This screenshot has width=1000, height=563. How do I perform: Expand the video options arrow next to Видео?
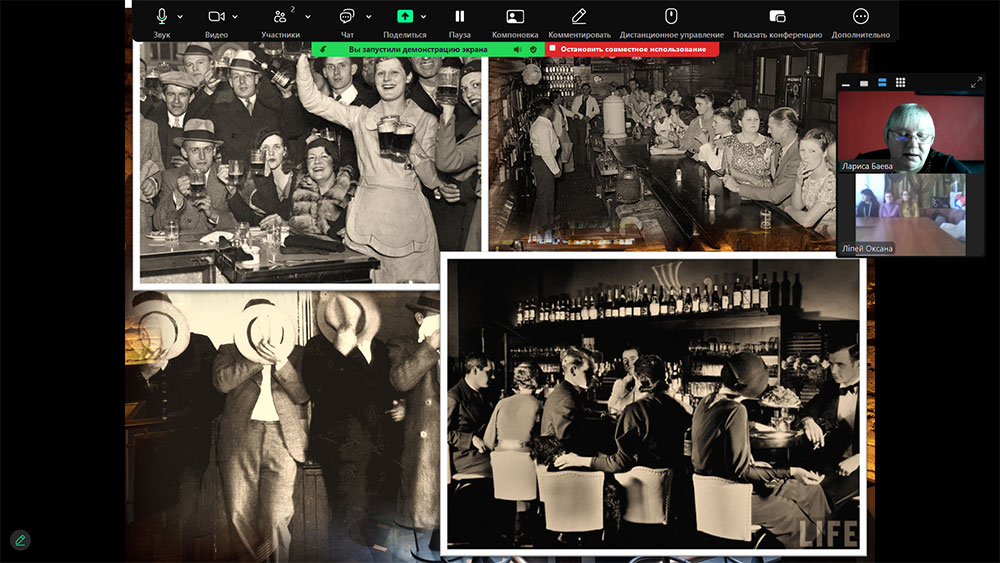tap(236, 17)
